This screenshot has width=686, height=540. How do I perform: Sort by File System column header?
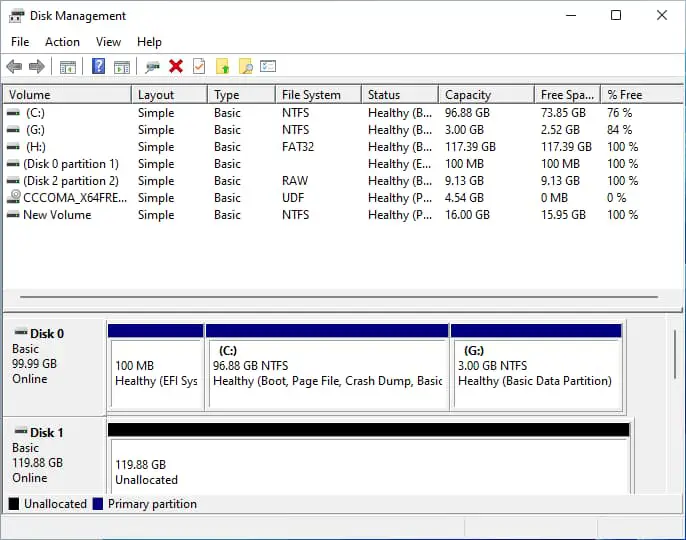click(x=311, y=95)
